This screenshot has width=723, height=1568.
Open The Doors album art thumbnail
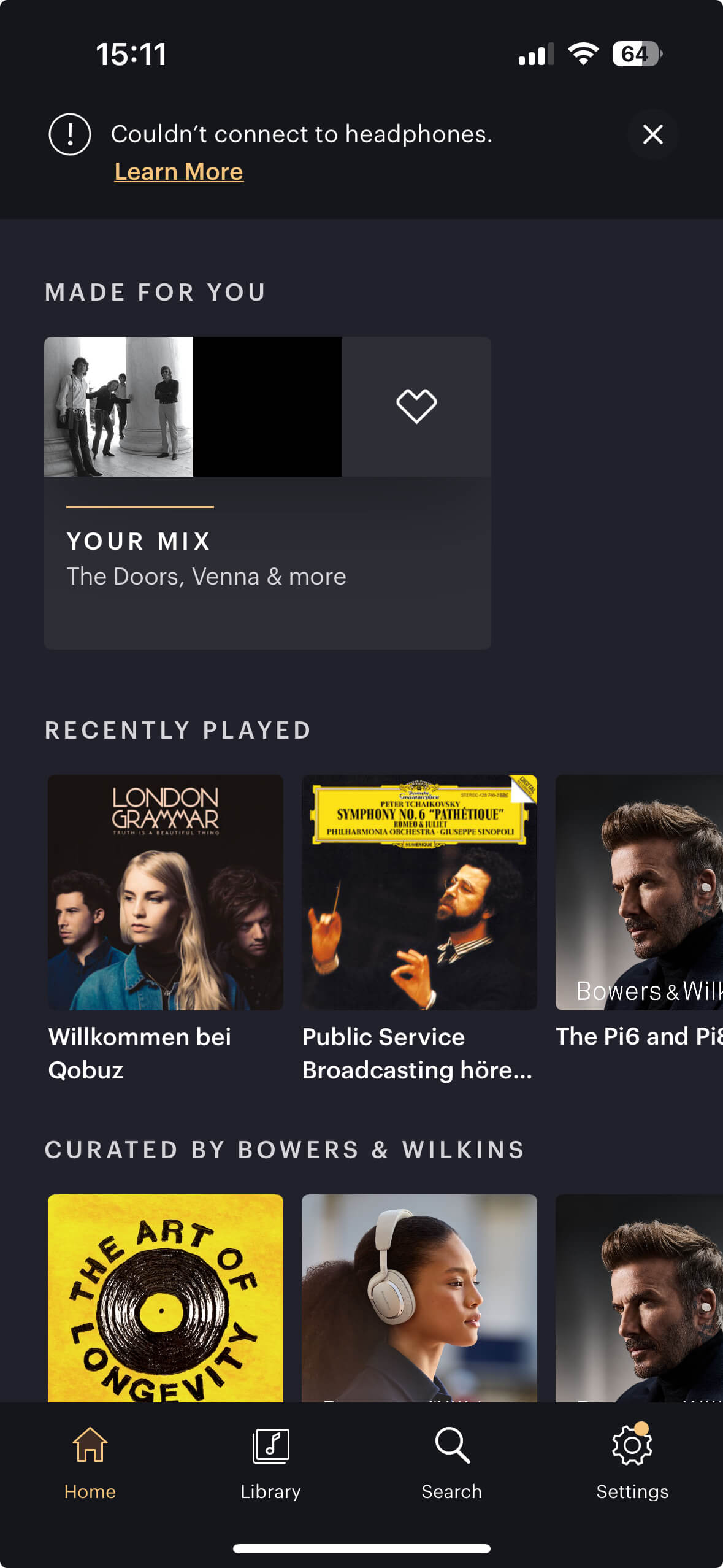[118, 407]
